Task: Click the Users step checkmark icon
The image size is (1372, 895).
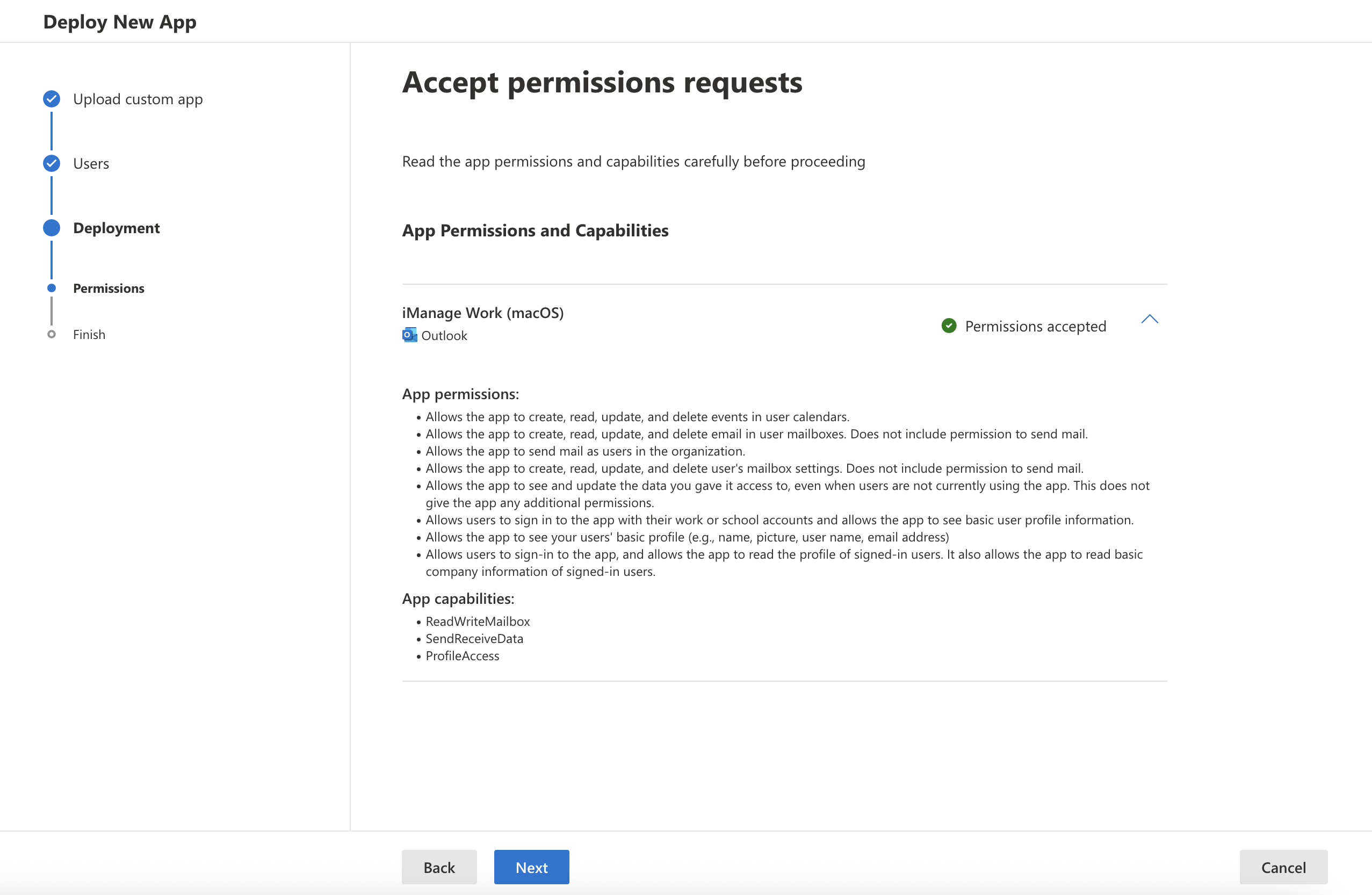Action: pyautogui.click(x=52, y=163)
